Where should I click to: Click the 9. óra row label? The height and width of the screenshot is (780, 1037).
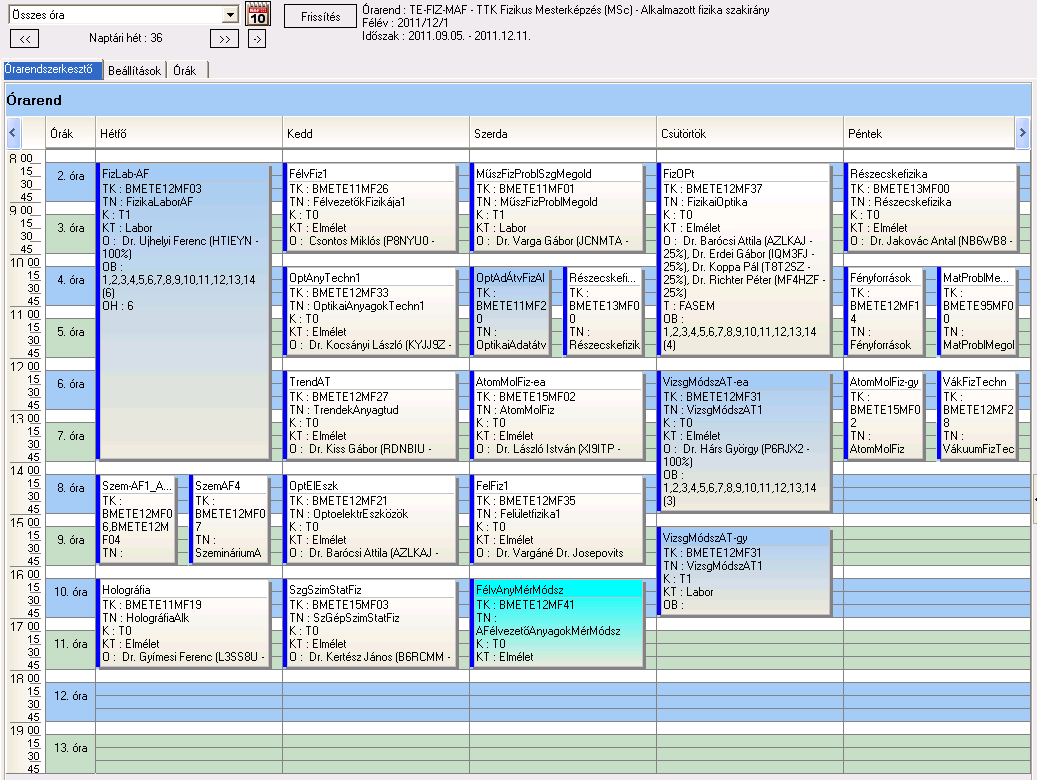[x=71, y=540]
